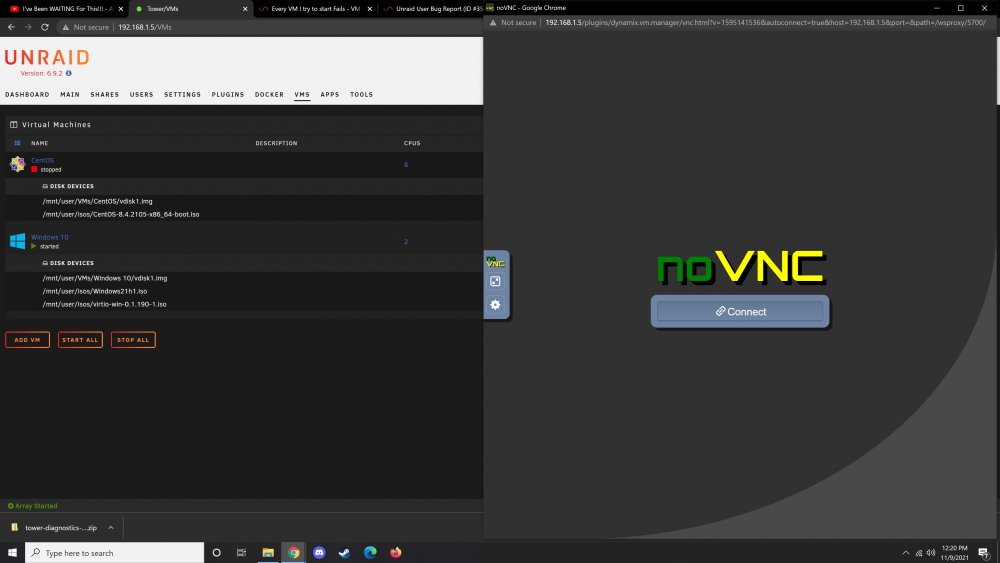
Task: Open File Explorer from taskbar
Action: pos(268,553)
